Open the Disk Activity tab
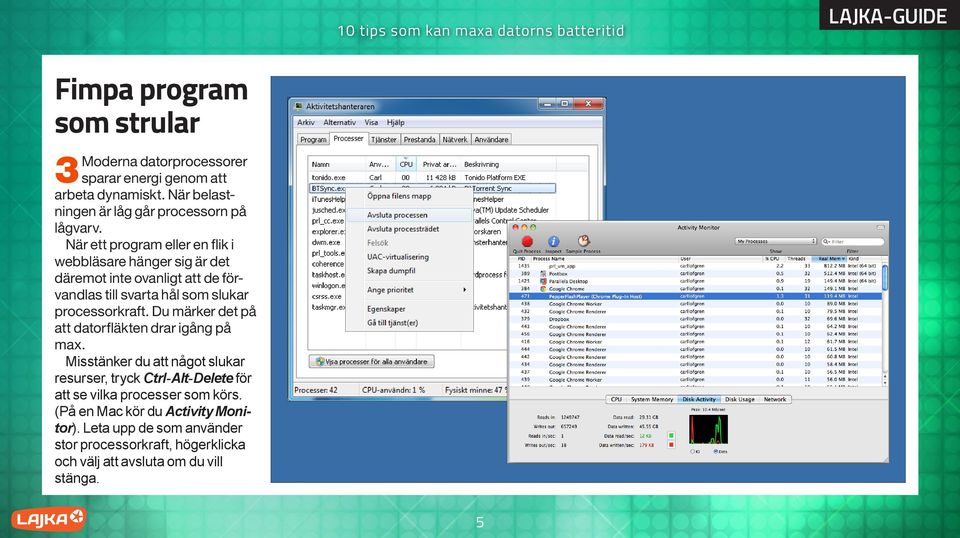This screenshot has height=538, width=960. tap(699, 399)
